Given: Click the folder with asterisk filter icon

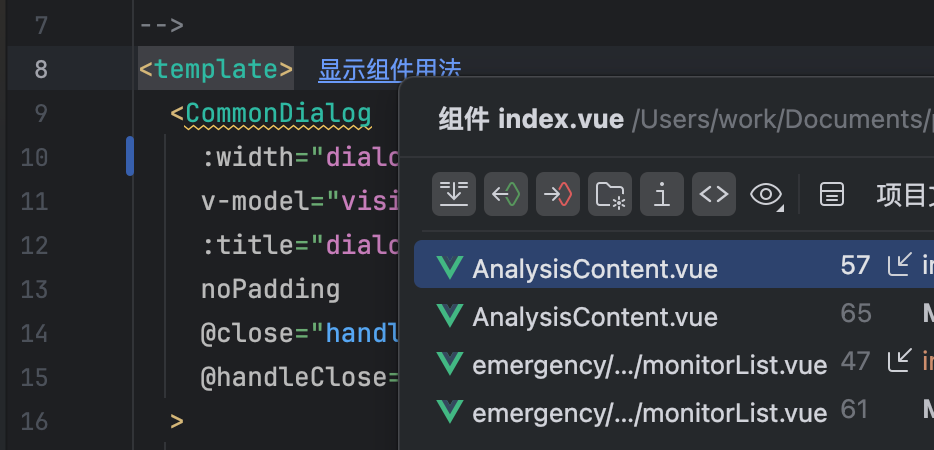Looking at the screenshot, I should click(x=610, y=194).
